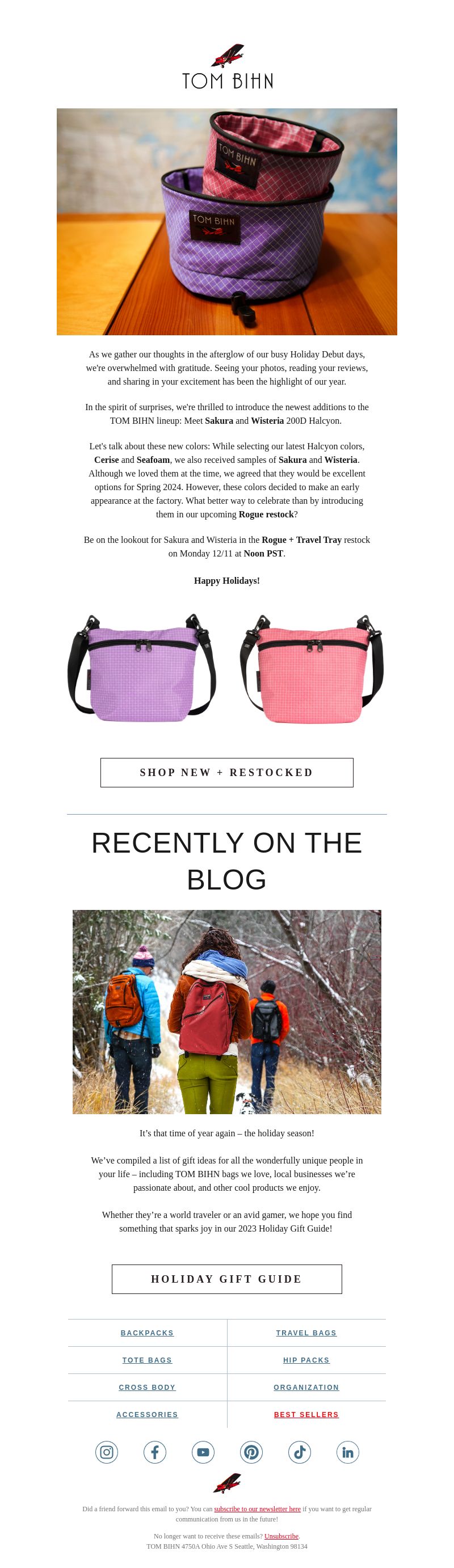Follow the subscribe to our newsletter link
454x1568 pixels.
click(258, 1509)
